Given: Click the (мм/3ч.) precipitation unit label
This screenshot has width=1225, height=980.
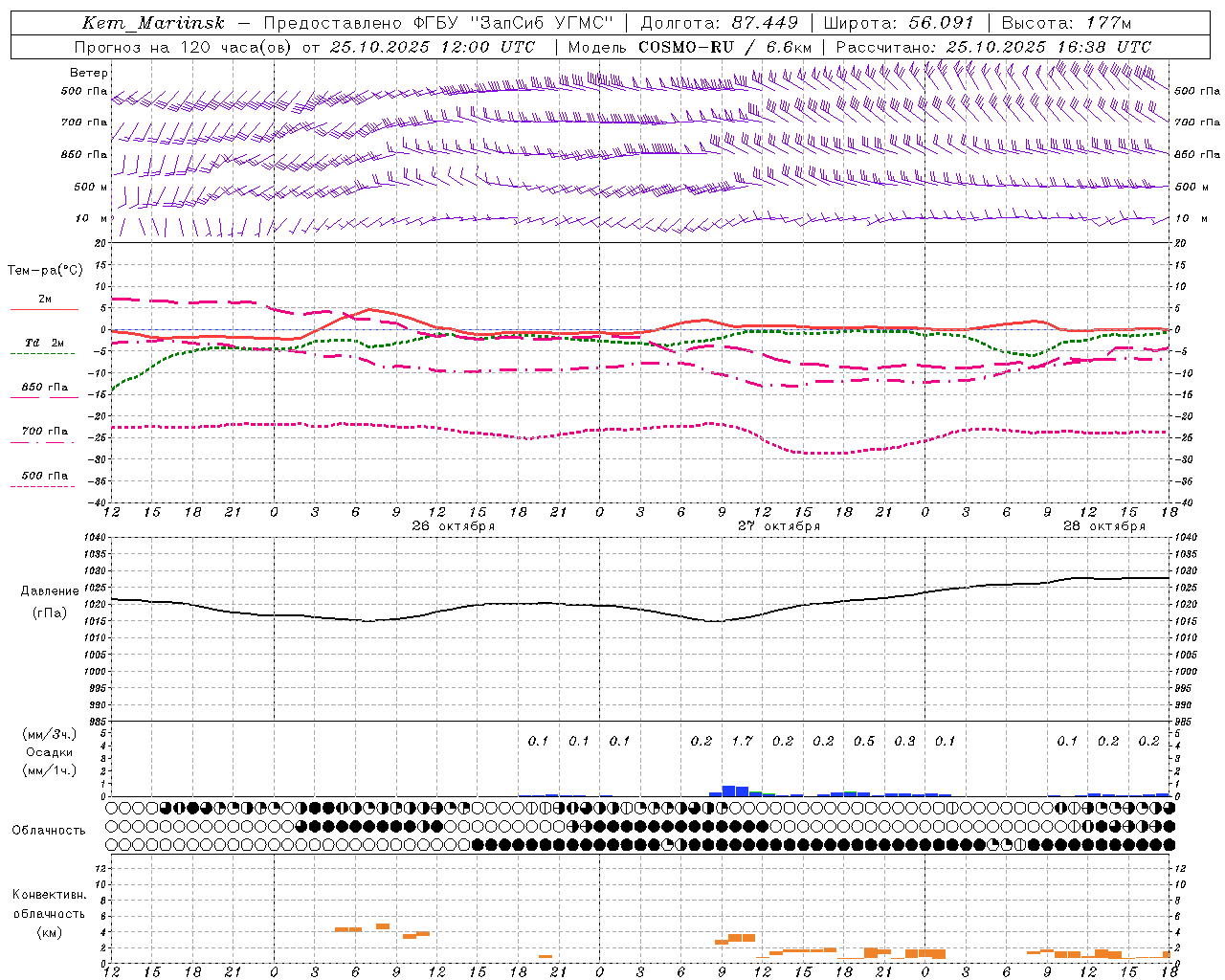Looking at the screenshot, I should pos(50,735).
